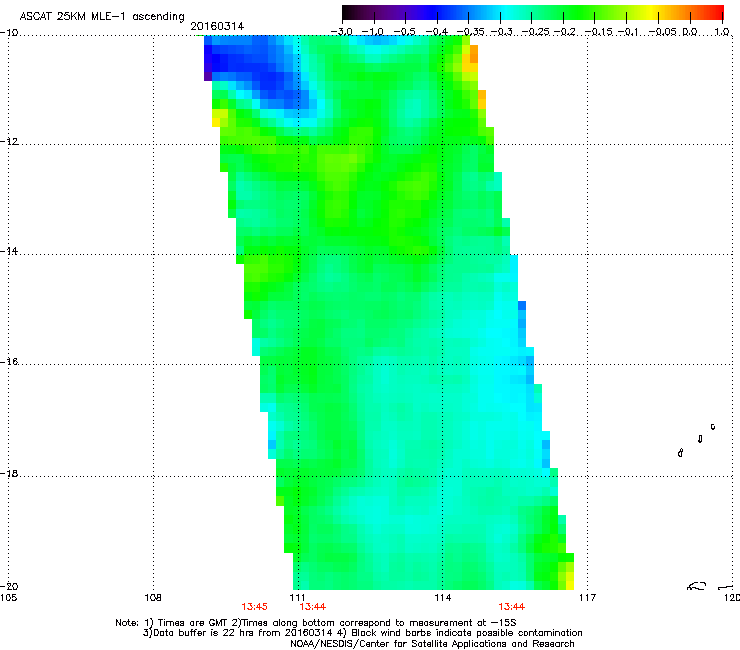Click the -12 latitude axis label
This screenshot has width=740, height=650.
point(9,141)
